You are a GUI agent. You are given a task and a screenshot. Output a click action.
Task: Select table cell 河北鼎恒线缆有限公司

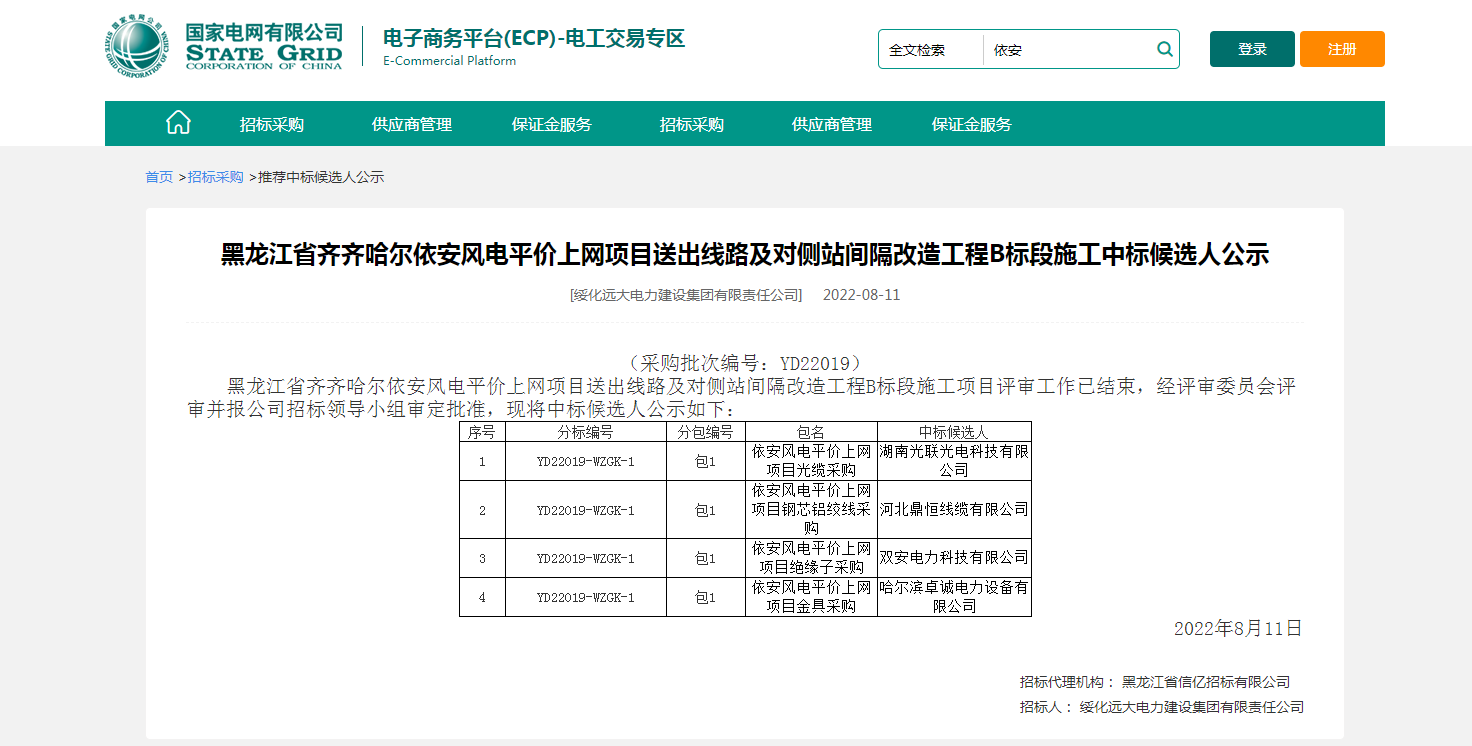(954, 510)
